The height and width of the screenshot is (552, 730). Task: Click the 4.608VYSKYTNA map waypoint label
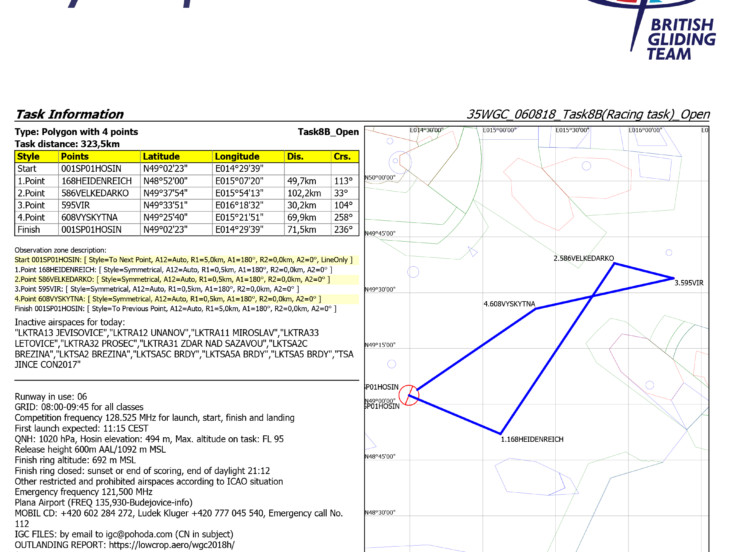509,303
